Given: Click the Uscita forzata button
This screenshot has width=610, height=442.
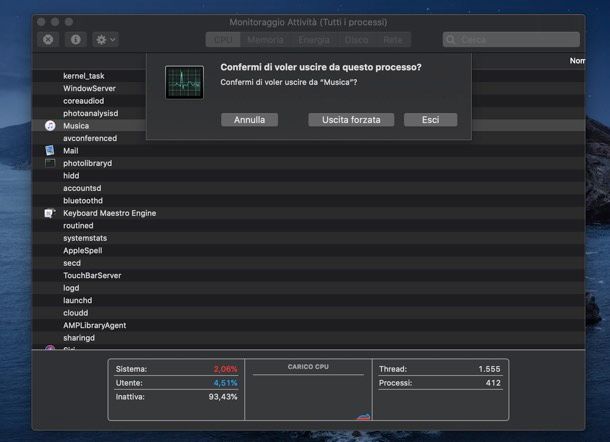Looking at the screenshot, I should pos(351,120).
